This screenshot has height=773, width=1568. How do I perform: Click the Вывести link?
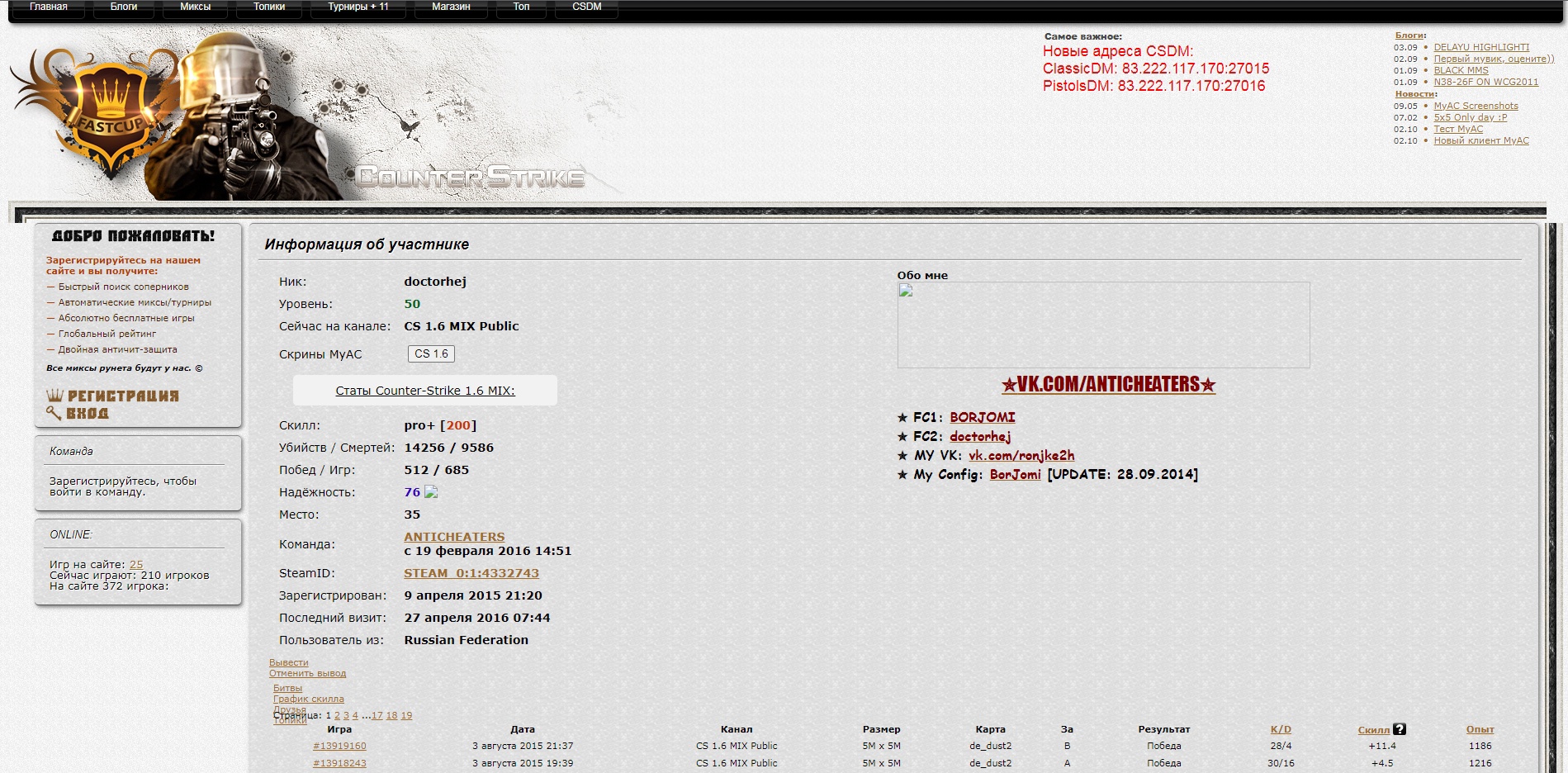pyautogui.click(x=289, y=662)
